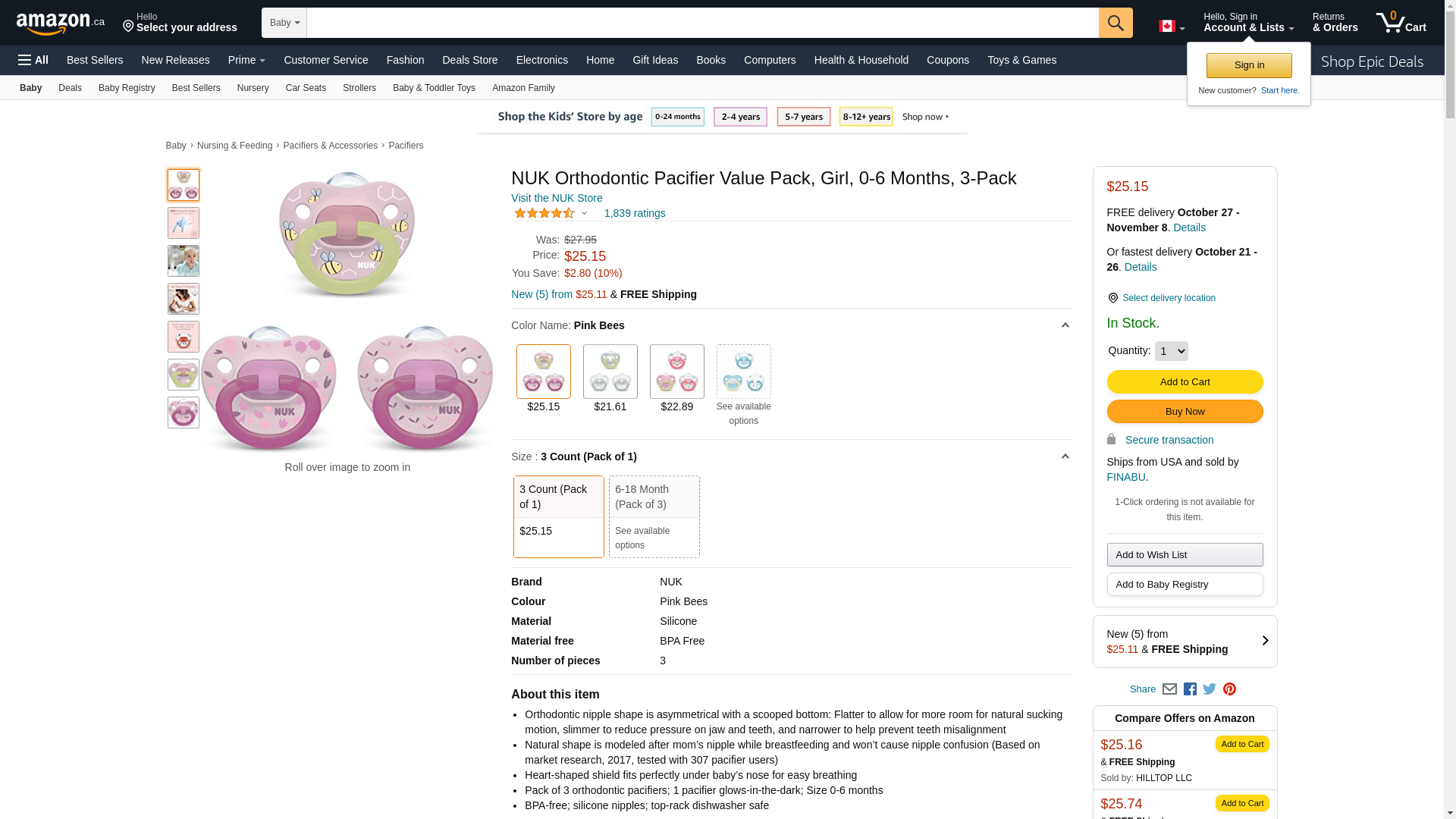The image size is (1456, 819).
Task: Collapse the Color Name section
Action: (1065, 325)
